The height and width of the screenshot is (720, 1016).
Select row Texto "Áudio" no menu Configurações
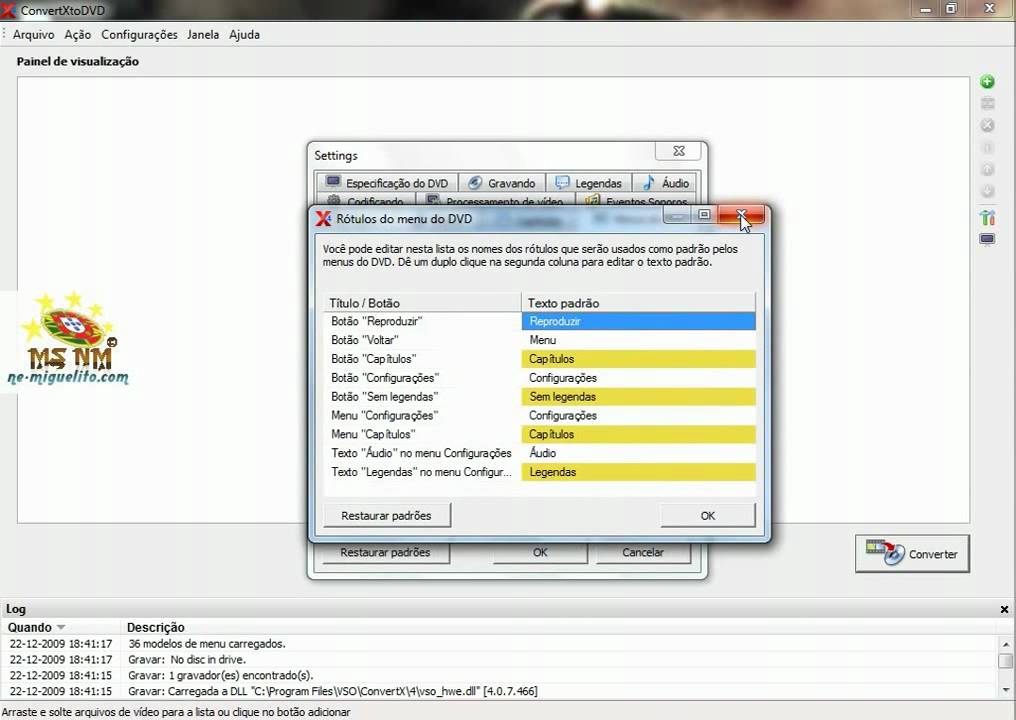422,453
